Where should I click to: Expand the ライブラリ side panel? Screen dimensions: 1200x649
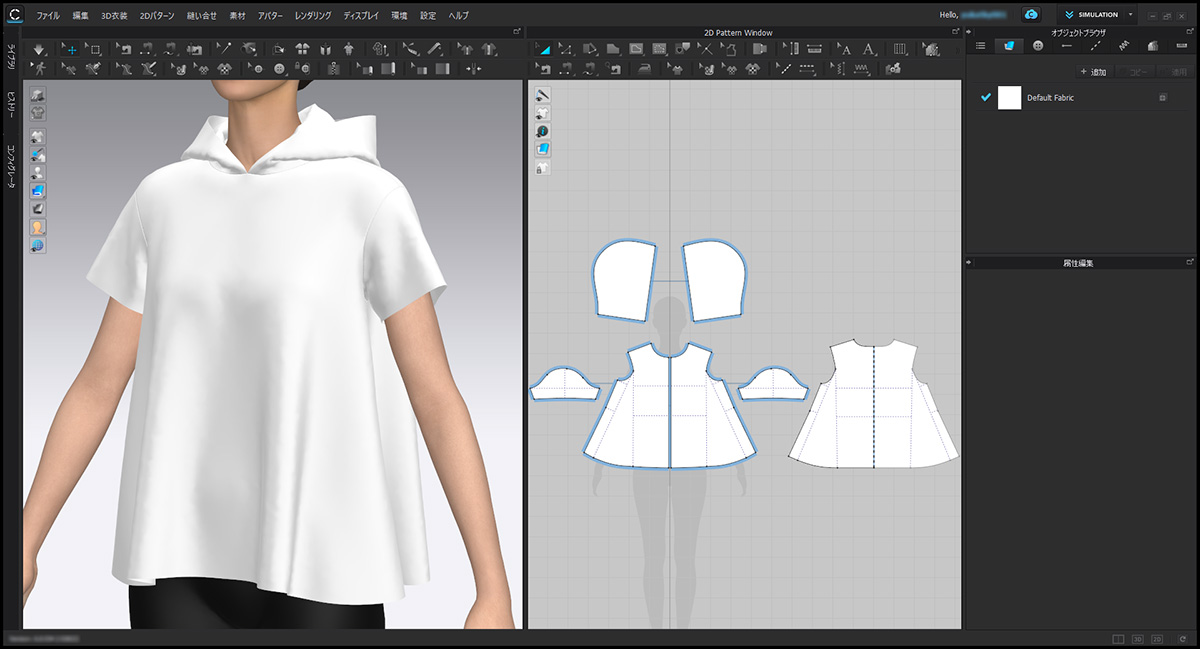pos(10,56)
